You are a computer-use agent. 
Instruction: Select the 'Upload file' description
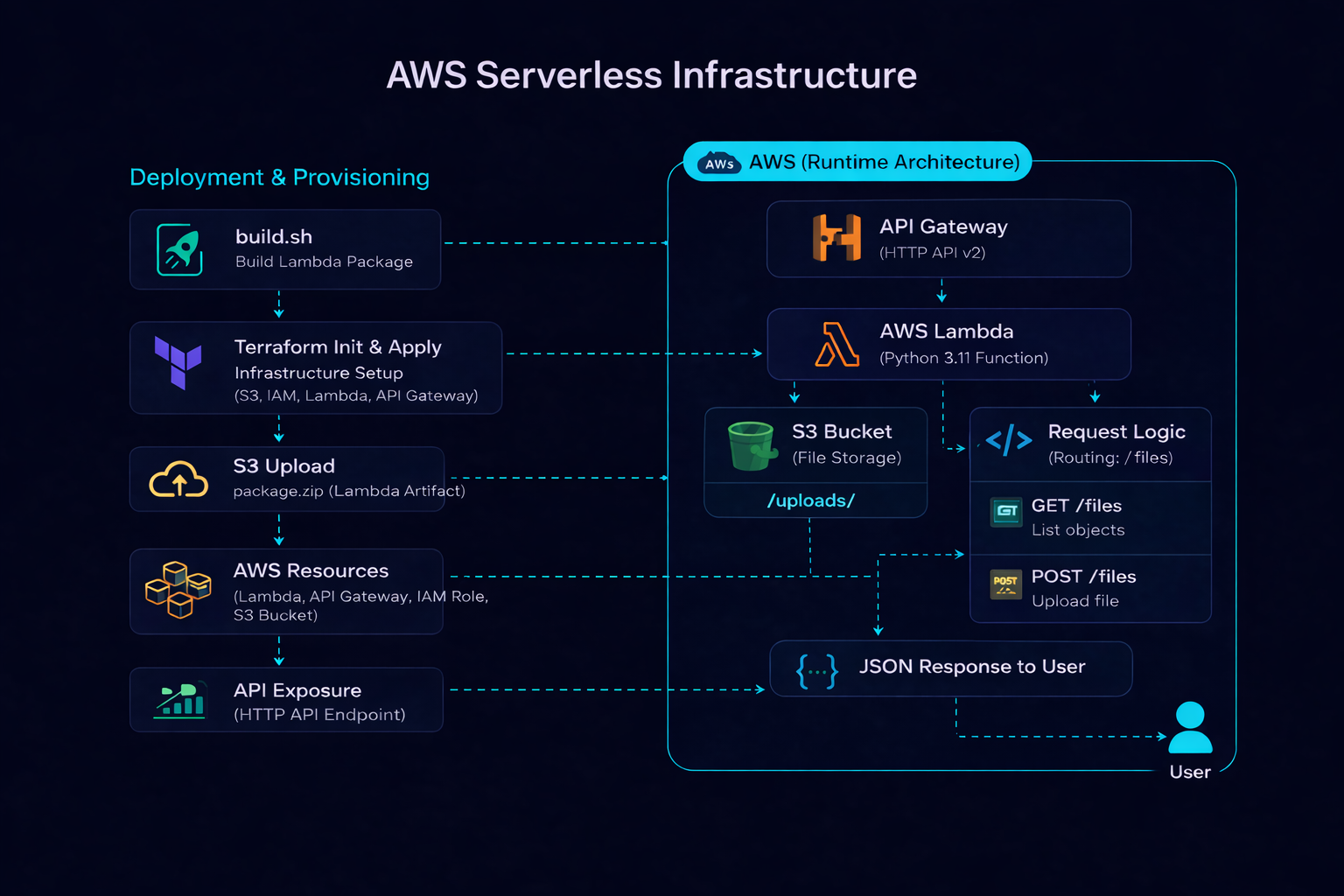point(1075,601)
